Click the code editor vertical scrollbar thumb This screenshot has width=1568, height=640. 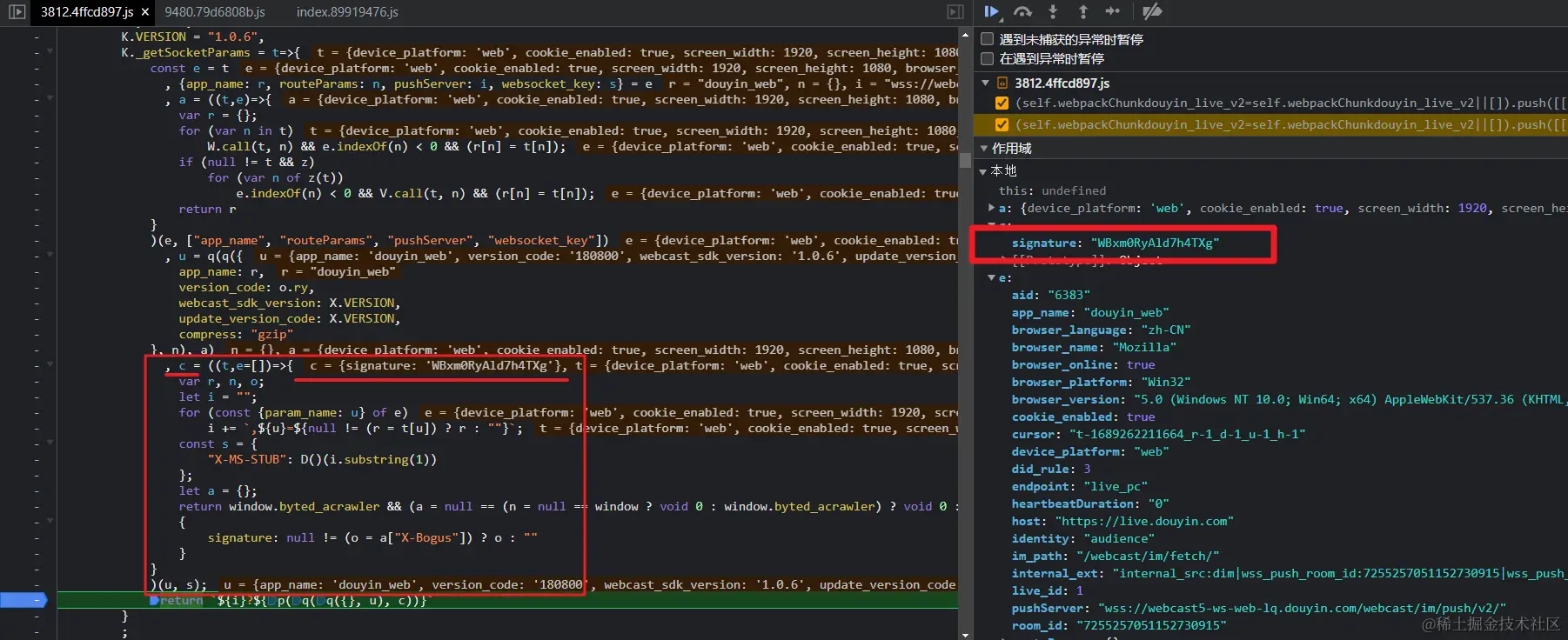click(x=965, y=160)
